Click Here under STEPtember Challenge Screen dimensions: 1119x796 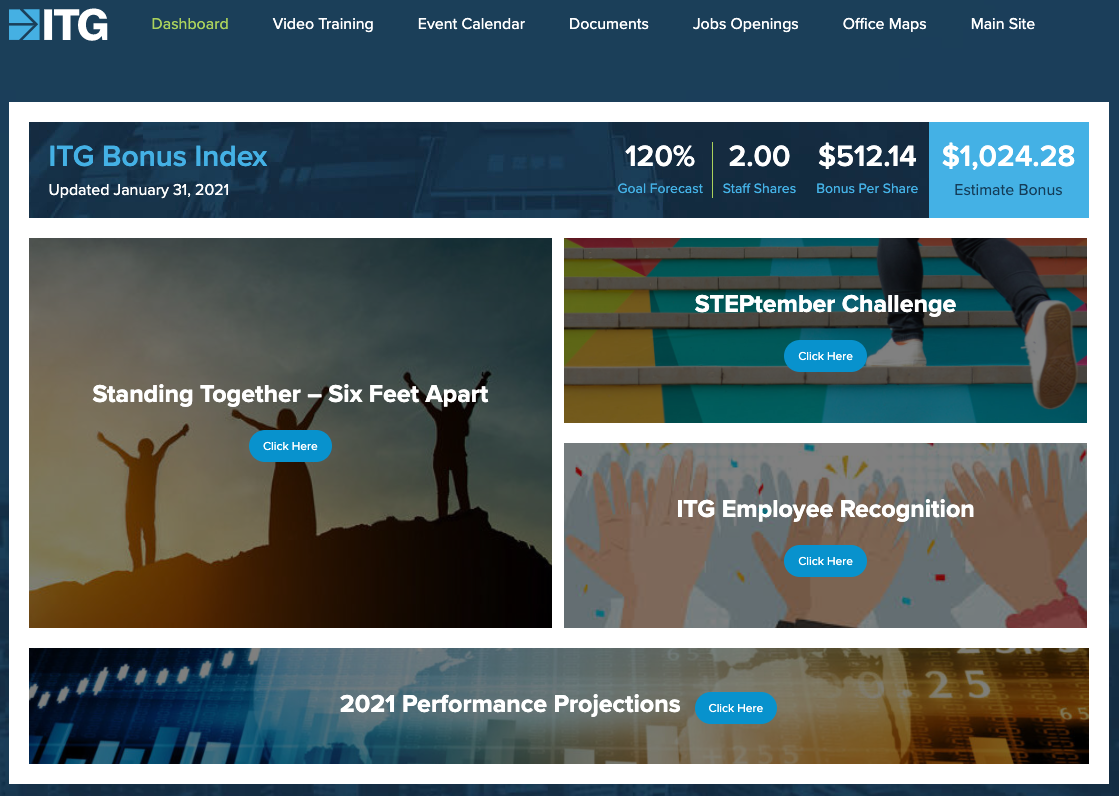825,356
